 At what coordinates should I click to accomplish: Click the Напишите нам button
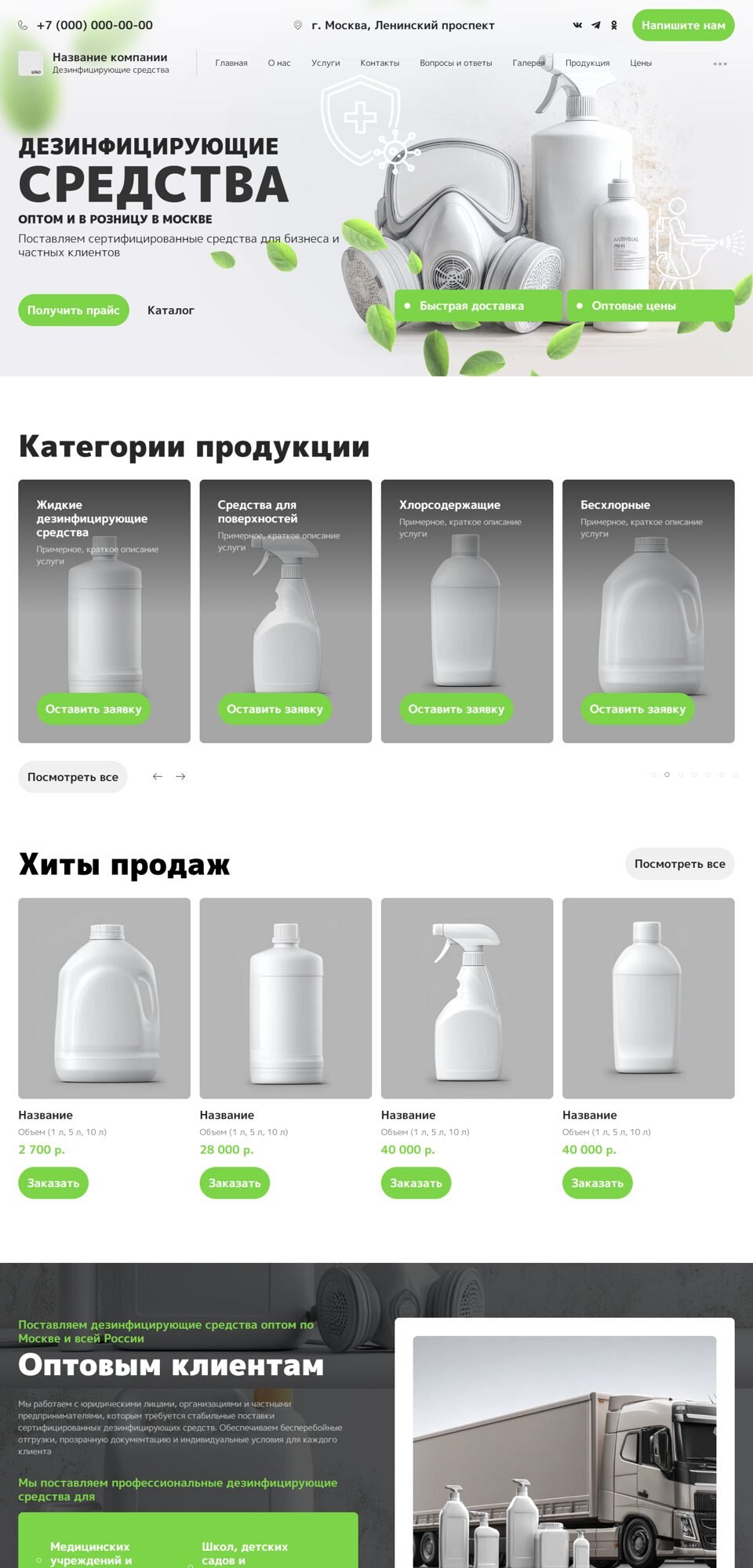[x=683, y=25]
